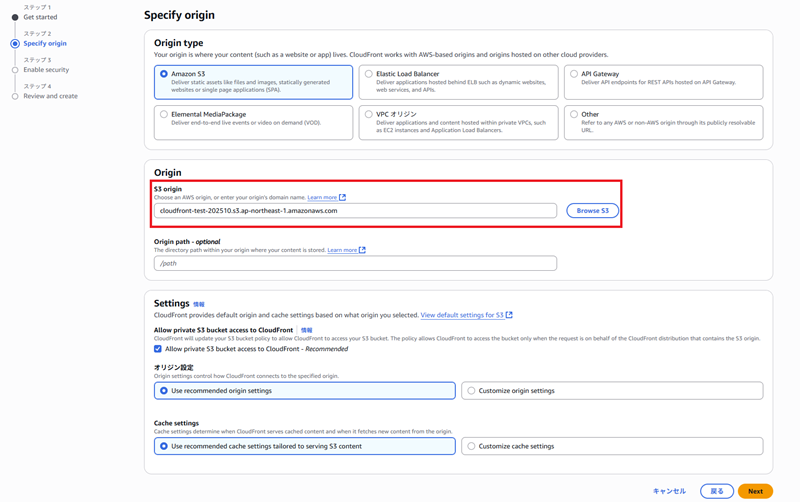Open View default settings for S3 link
Image resolution: width=800 pixels, height=502 pixels.
(x=462, y=315)
